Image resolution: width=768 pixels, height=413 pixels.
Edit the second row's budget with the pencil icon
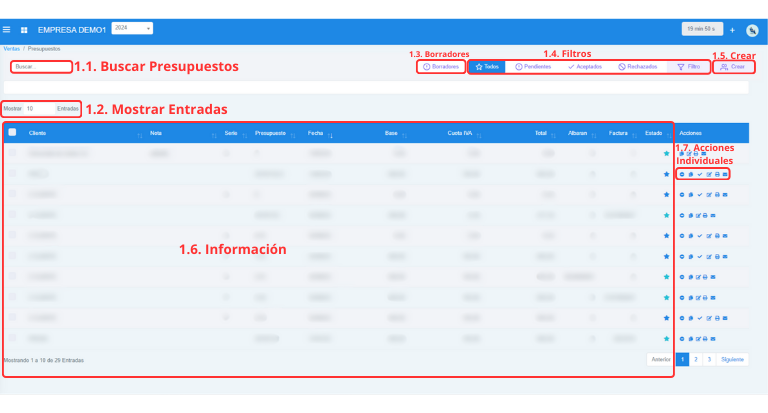pos(709,174)
